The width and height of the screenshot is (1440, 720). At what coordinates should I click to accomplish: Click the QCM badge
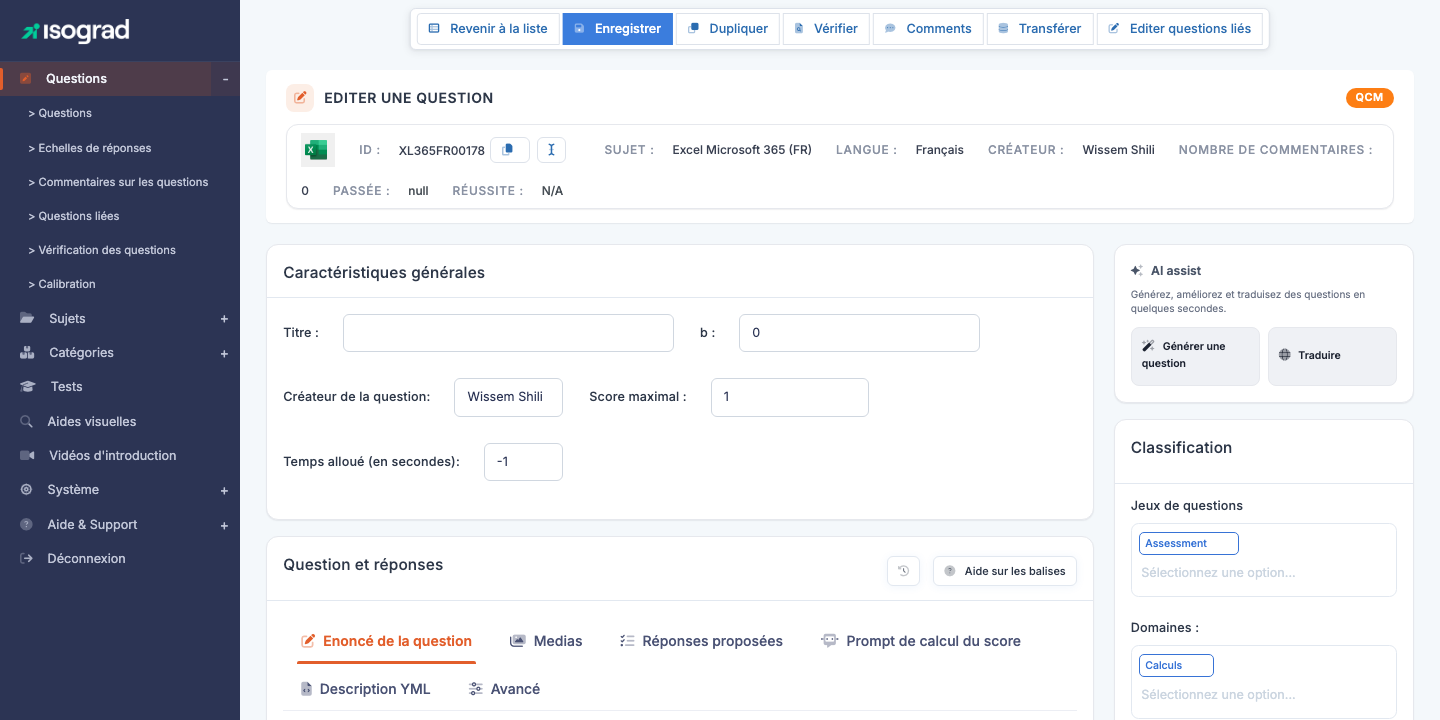(x=1370, y=98)
